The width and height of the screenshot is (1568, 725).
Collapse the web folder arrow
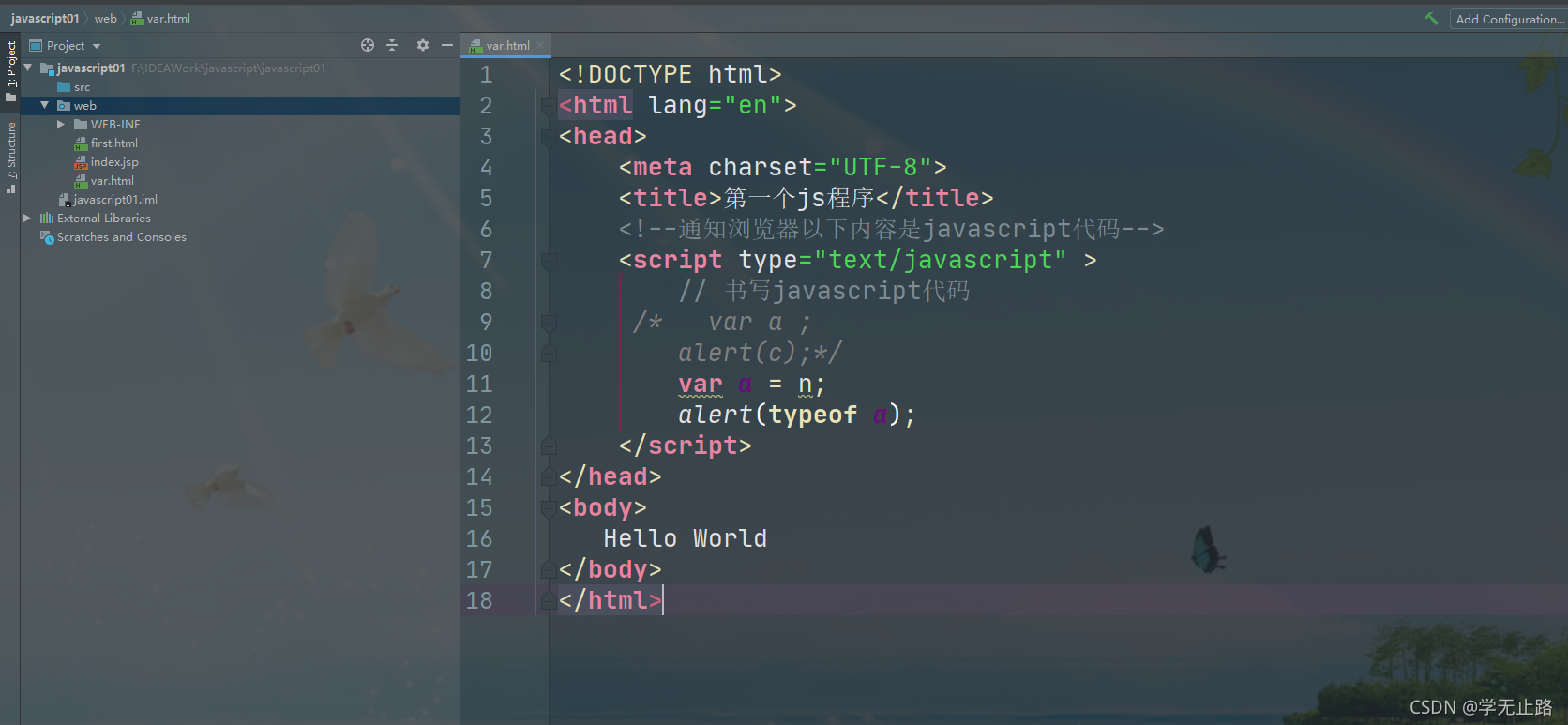(x=44, y=105)
